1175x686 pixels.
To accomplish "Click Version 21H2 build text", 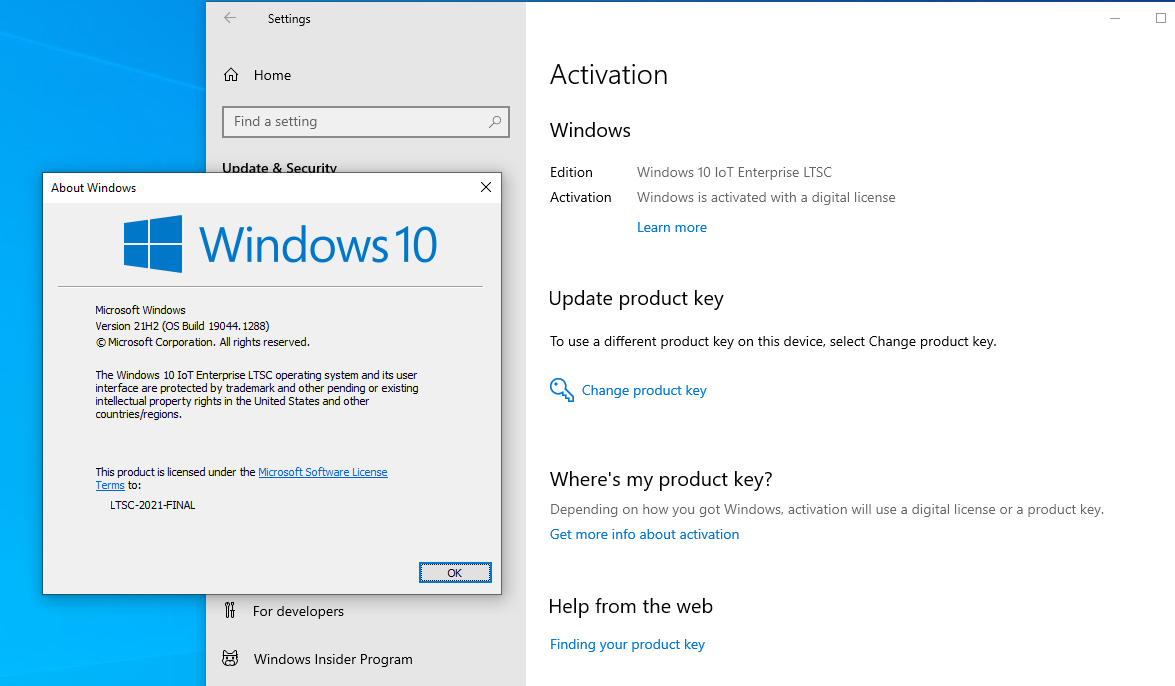I will [182, 326].
